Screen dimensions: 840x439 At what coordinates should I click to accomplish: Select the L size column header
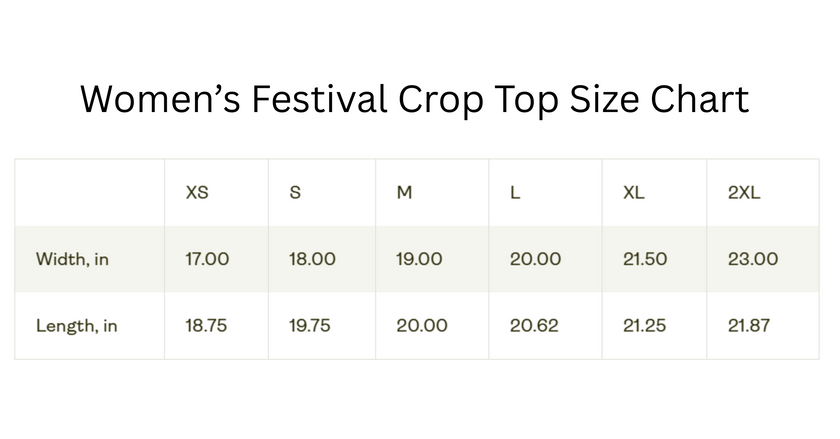[x=515, y=193]
